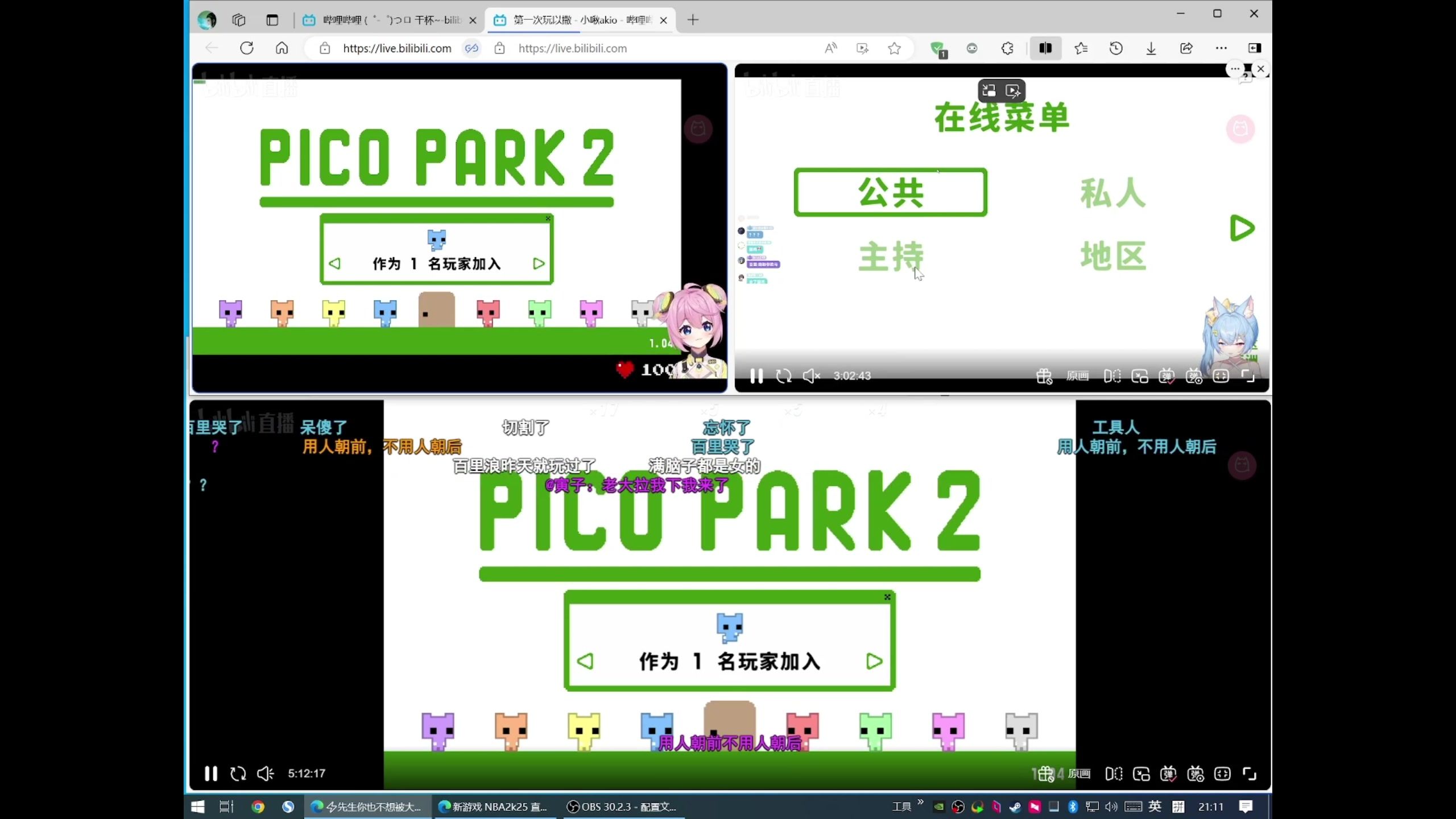Open the Extensions puzzle icon

click(x=1007, y=48)
